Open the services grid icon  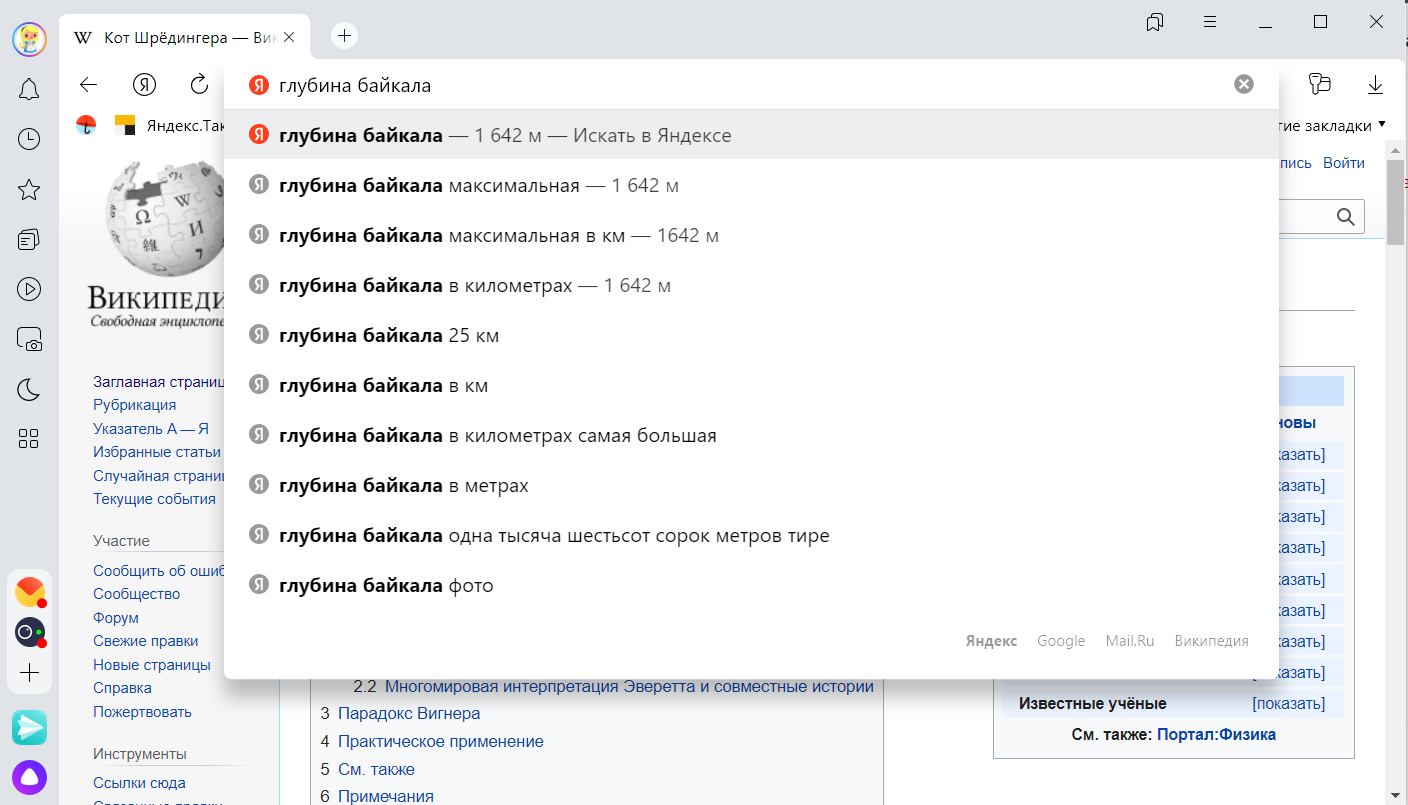(29, 439)
